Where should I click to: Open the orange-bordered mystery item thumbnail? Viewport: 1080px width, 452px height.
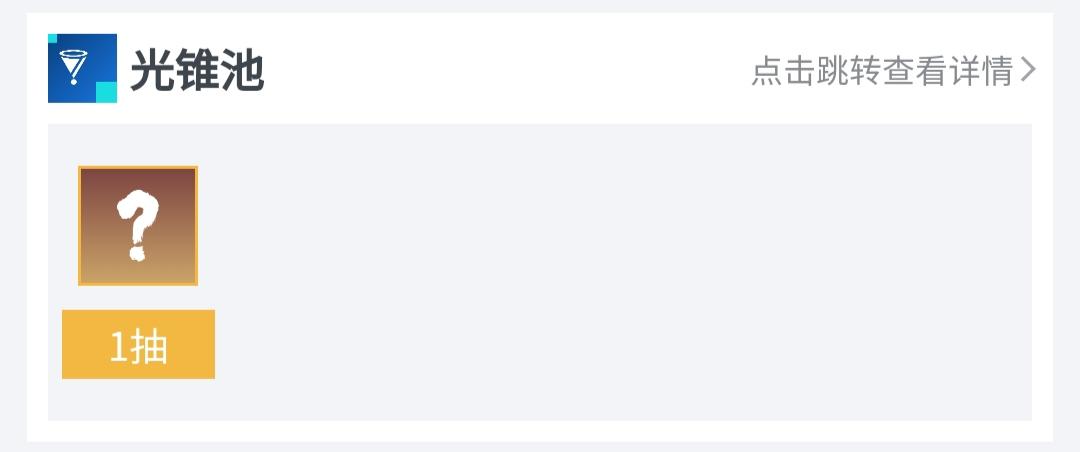point(138,226)
